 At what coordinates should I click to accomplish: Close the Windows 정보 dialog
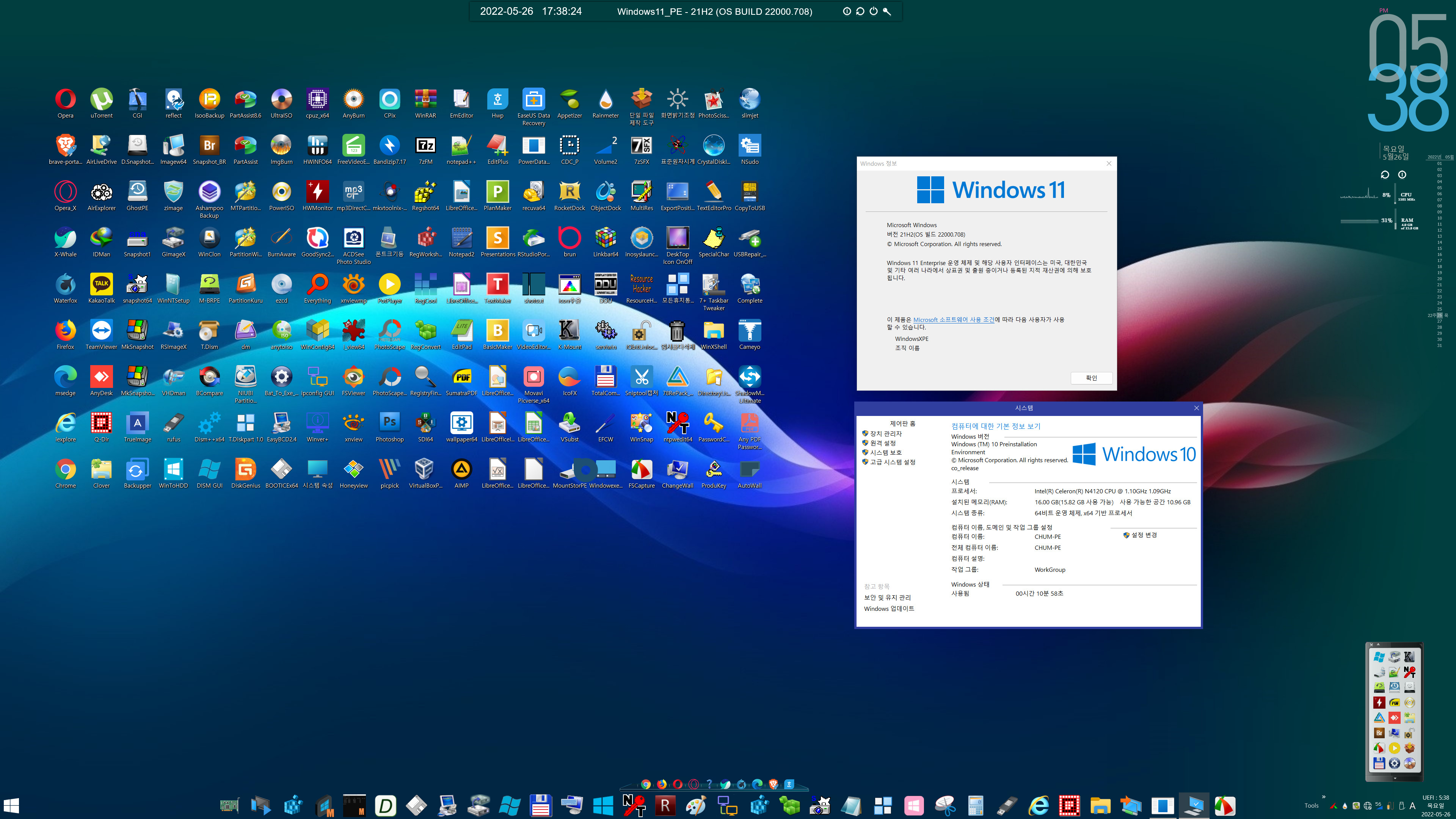(1108, 163)
